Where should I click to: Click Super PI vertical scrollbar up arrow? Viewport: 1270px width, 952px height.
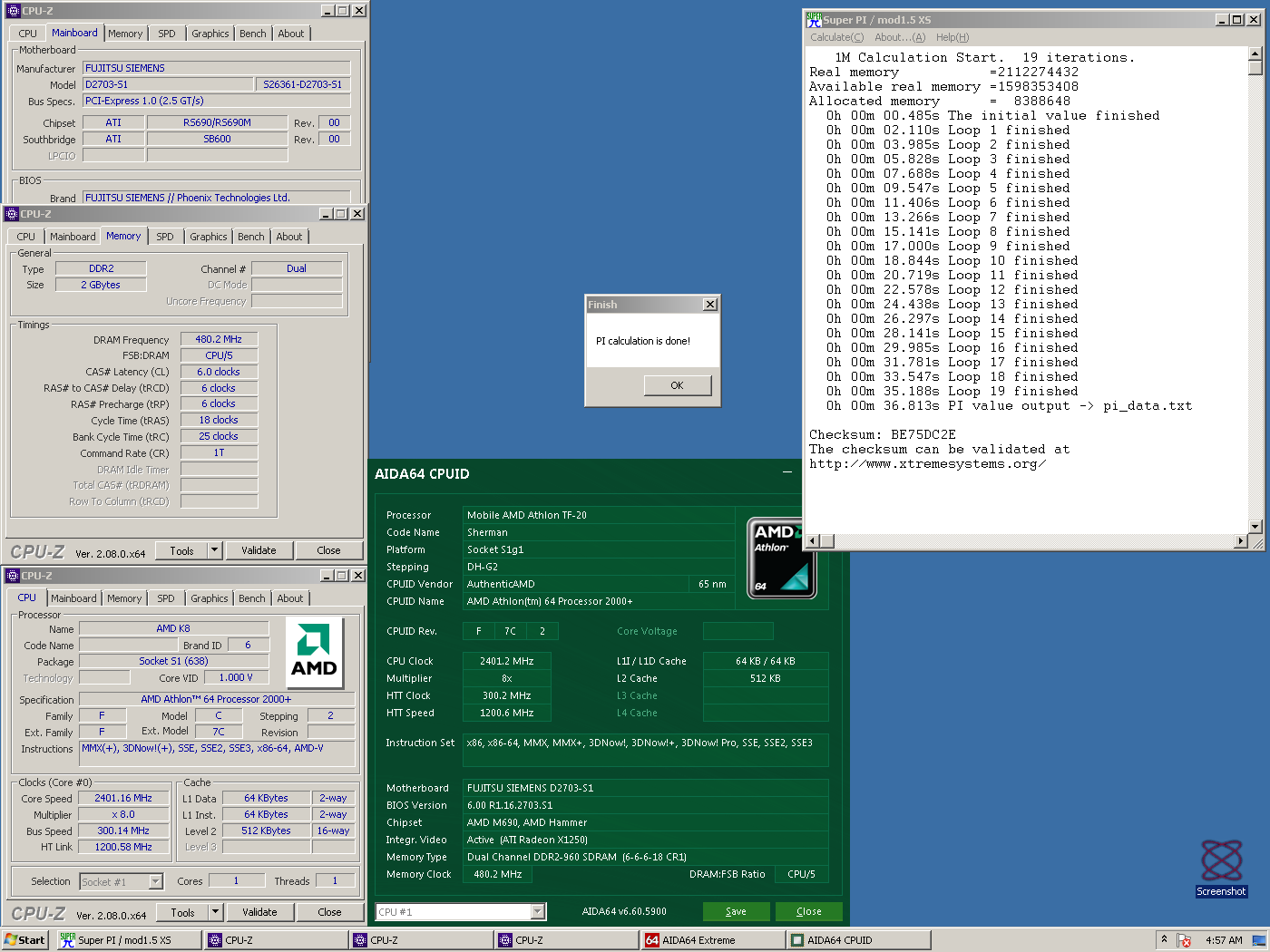[1255, 53]
